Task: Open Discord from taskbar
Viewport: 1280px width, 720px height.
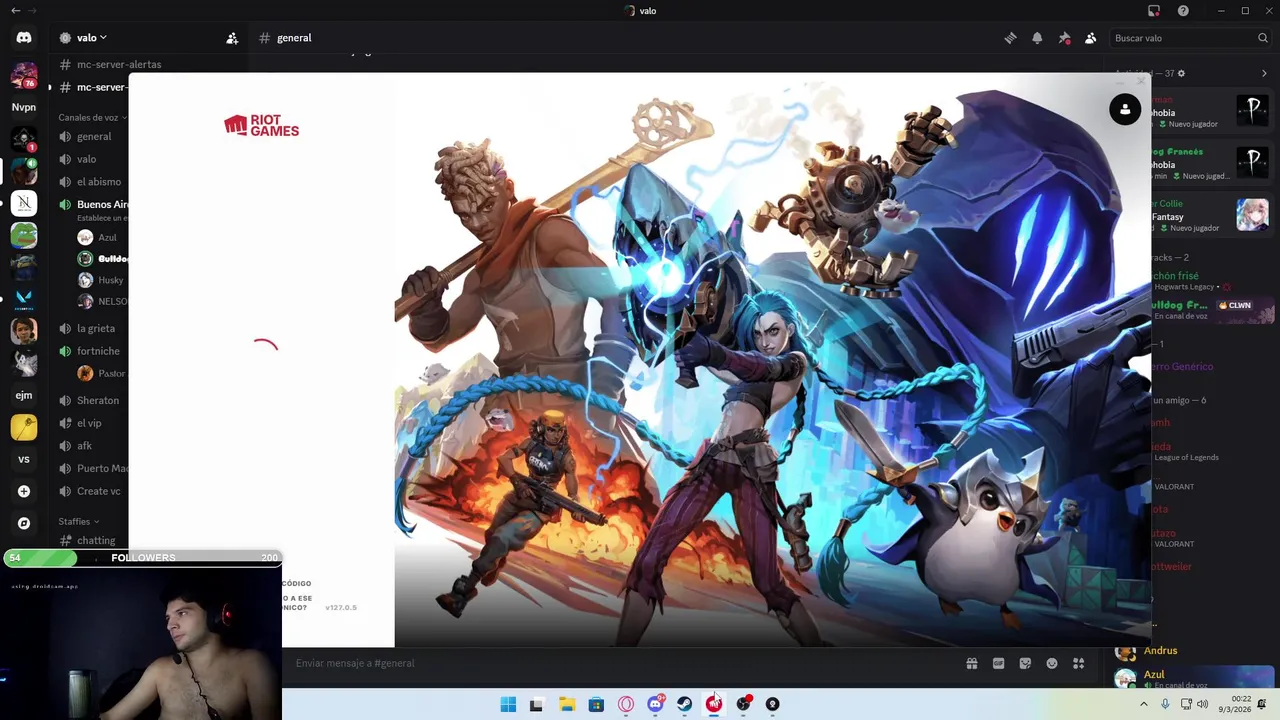Action: (655, 704)
